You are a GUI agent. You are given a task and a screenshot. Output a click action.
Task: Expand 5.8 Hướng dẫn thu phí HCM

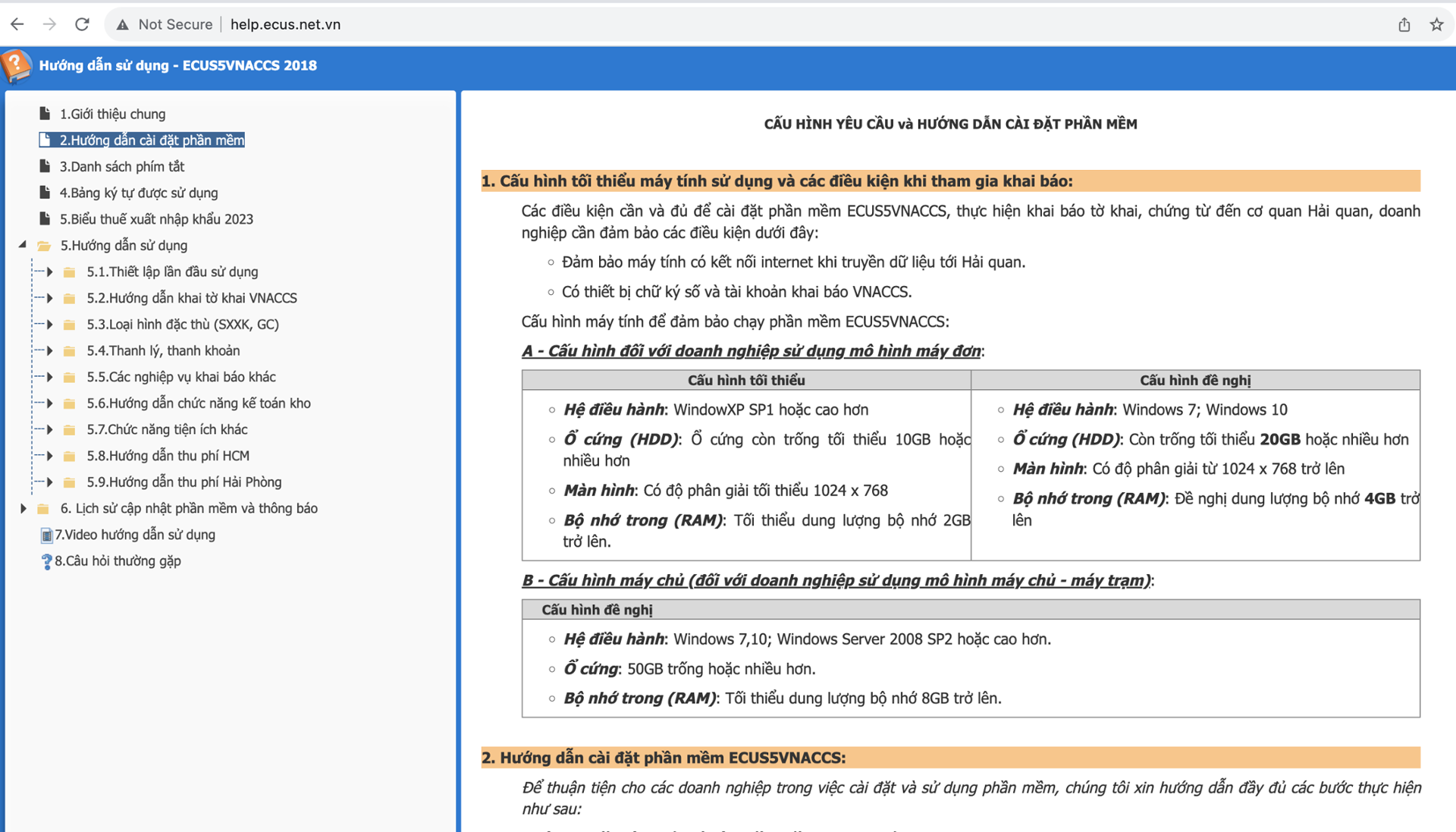[x=49, y=456]
